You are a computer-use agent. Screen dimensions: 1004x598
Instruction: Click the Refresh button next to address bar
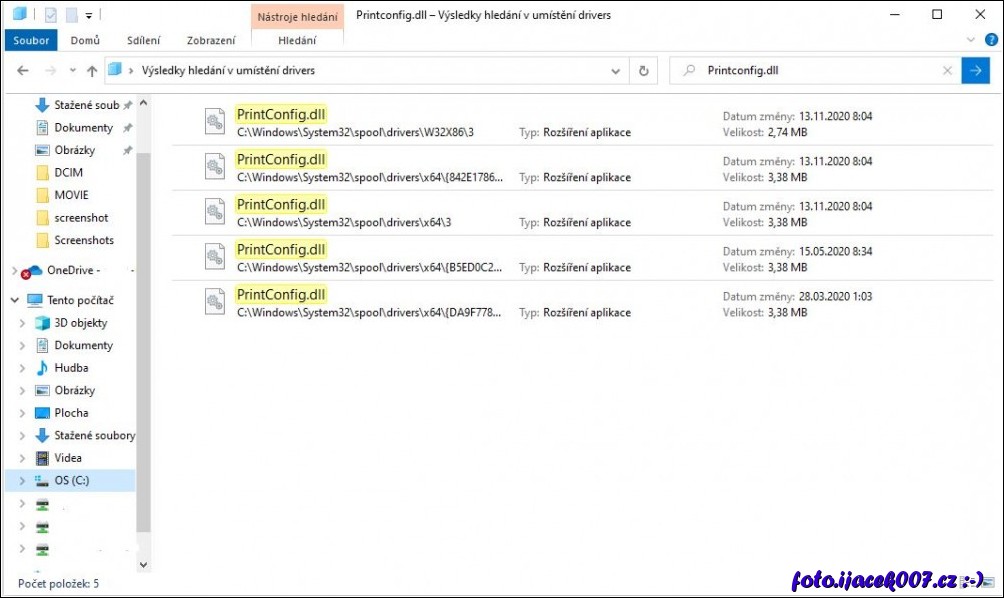(x=644, y=71)
